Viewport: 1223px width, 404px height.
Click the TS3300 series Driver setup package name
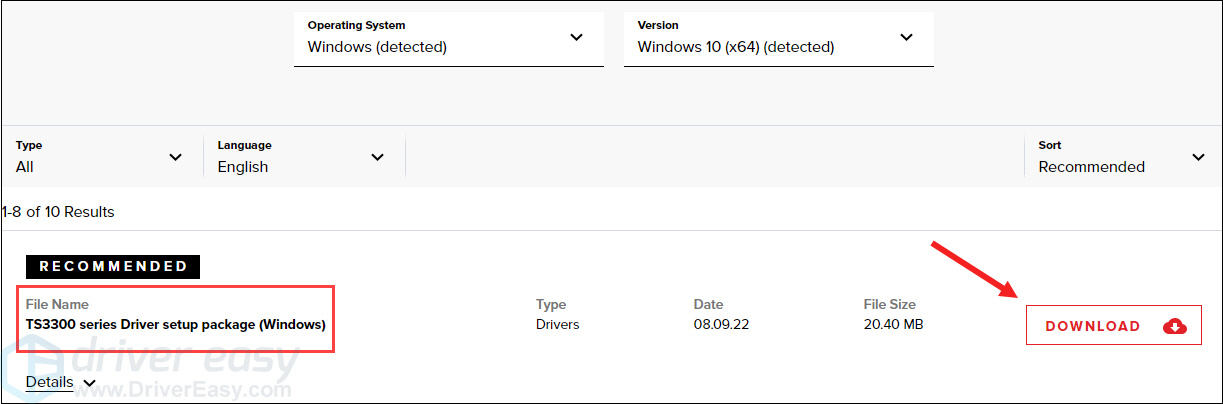(176, 324)
